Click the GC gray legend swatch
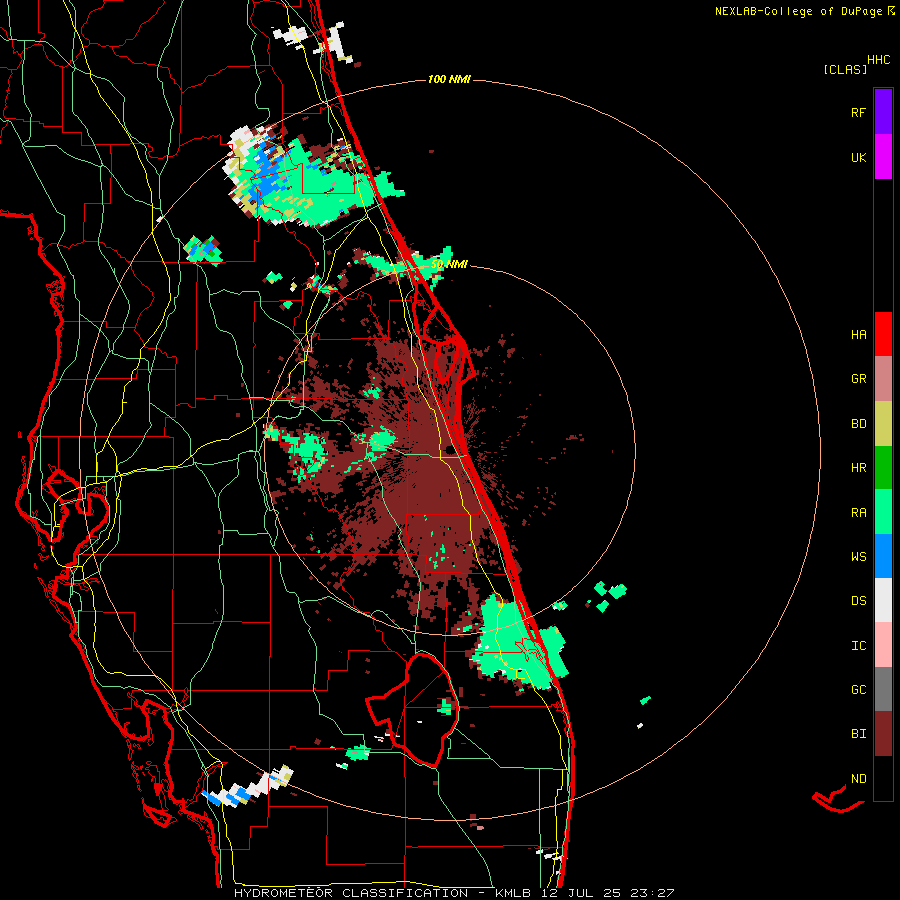This screenshot has width=900, height=900. click(x=883, y=689)
